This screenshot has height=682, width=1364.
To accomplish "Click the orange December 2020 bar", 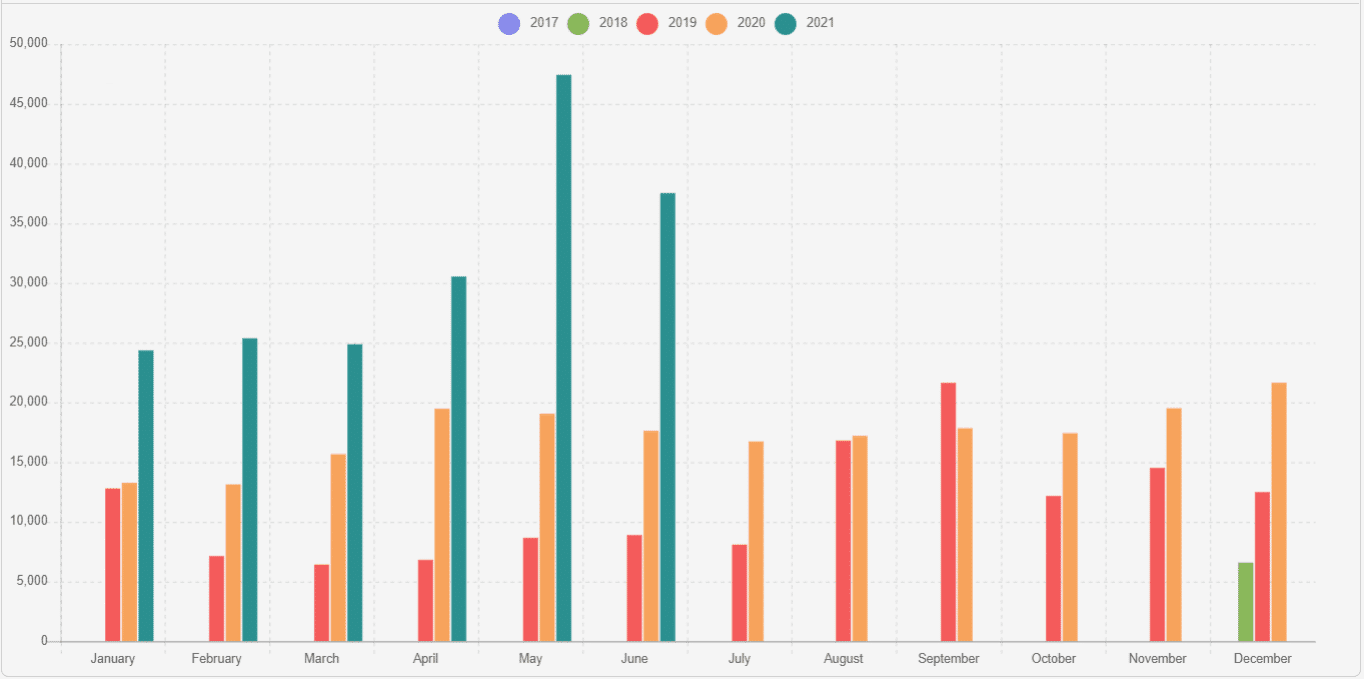I will (x=1279, y=512).
